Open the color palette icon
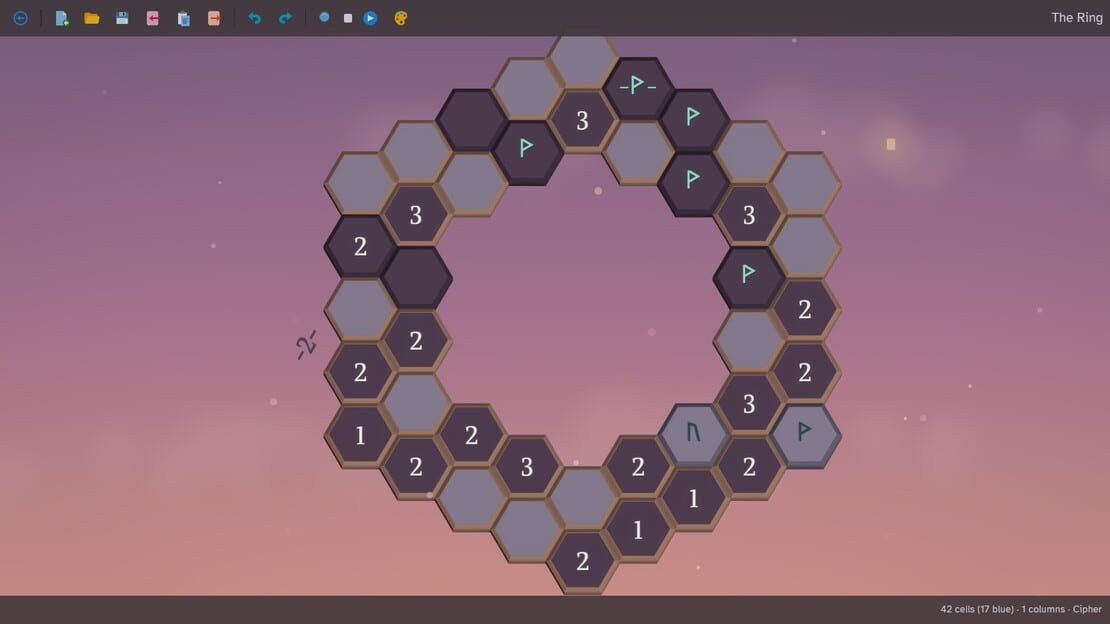Screen dimensions: 1110x624 (x=401, y=18)
